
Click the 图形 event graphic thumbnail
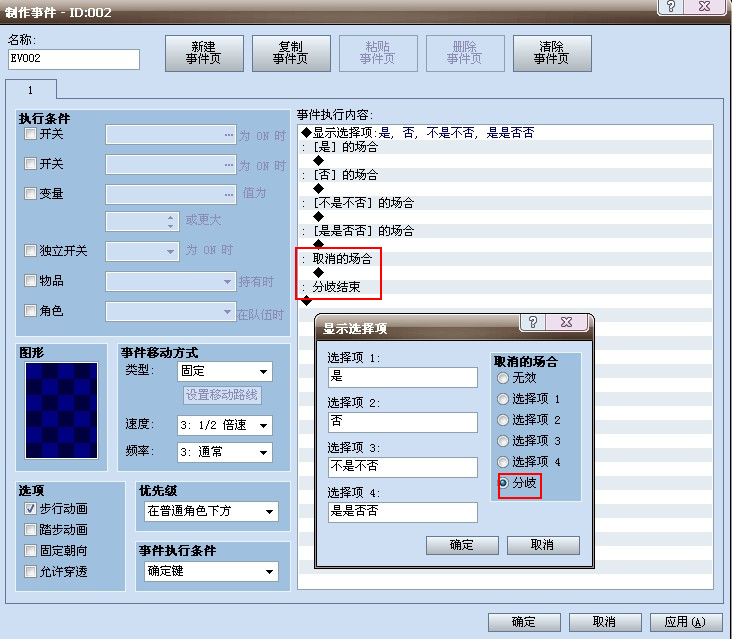[x=61, y=410]
